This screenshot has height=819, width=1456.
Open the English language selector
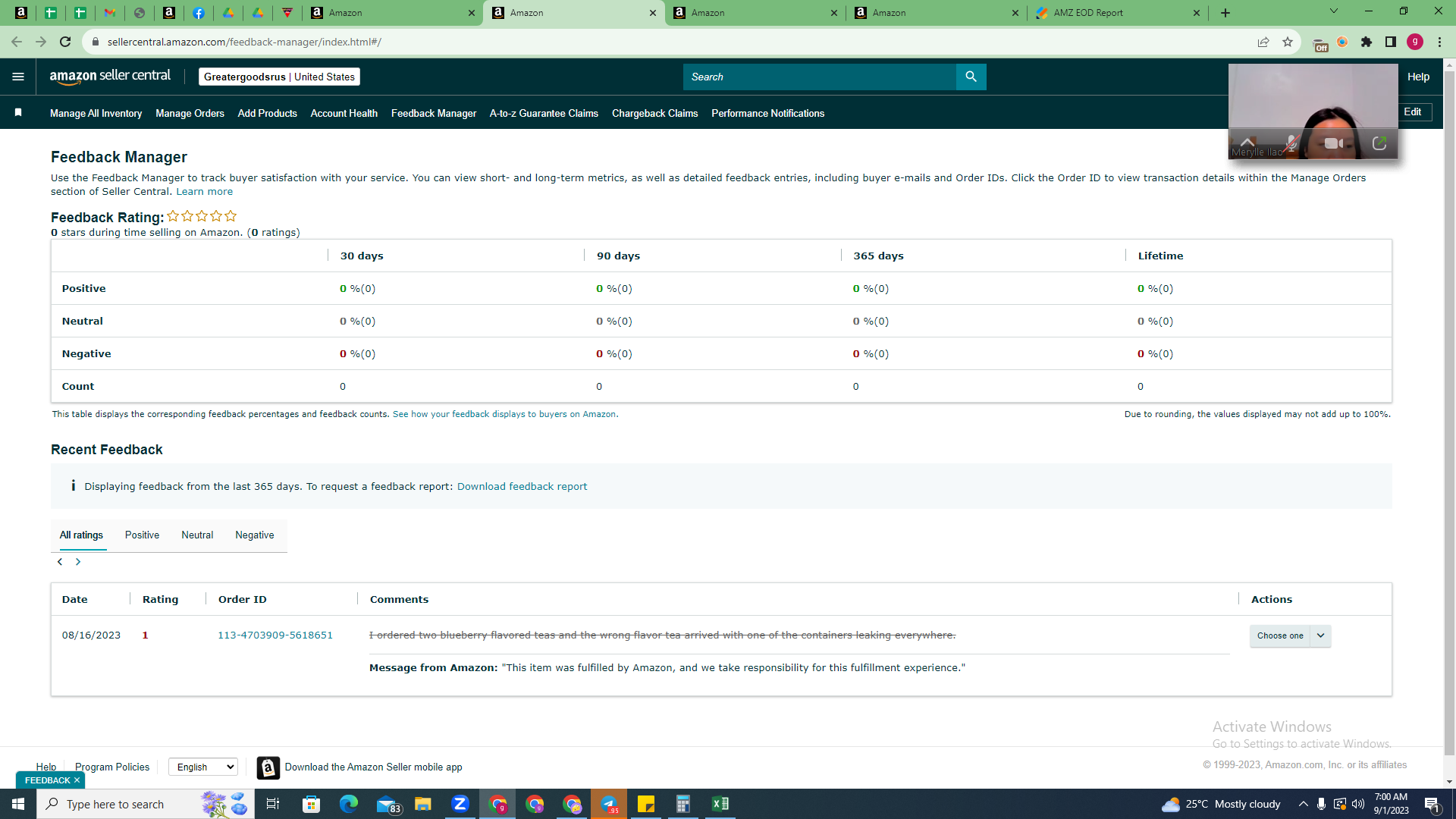203,767
